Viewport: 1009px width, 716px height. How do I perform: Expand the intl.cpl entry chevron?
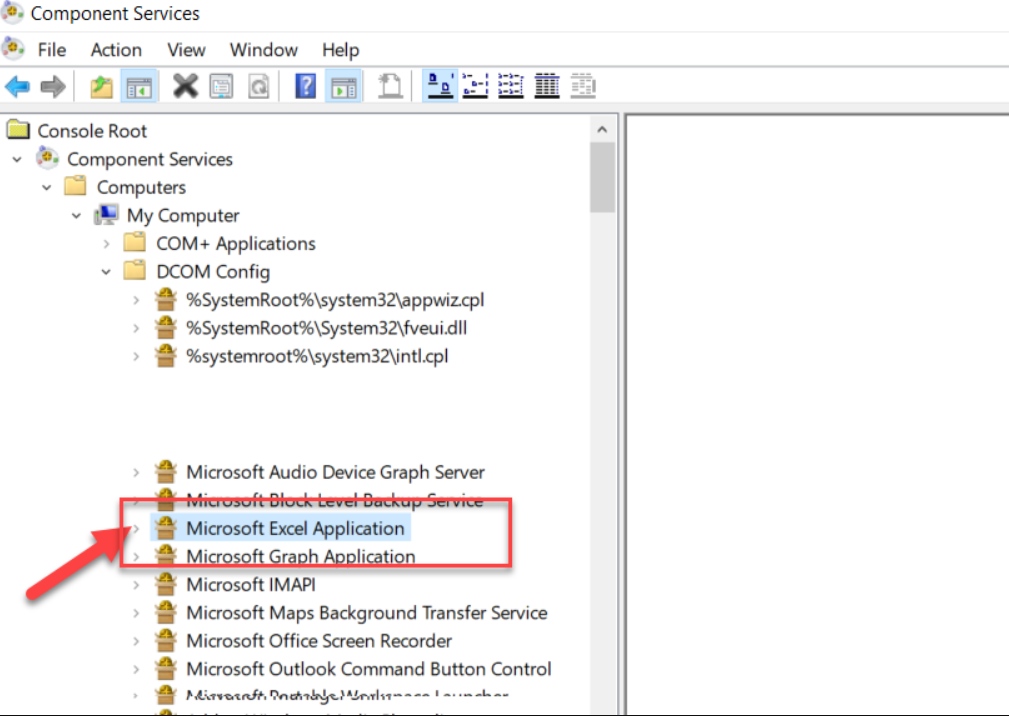pyautogui.click(x=136, y=356)
